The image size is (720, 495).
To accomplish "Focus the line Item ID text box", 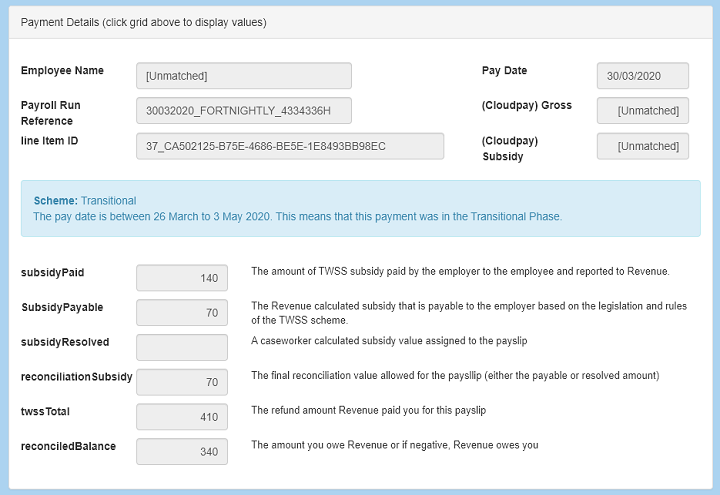I will 290,146.
